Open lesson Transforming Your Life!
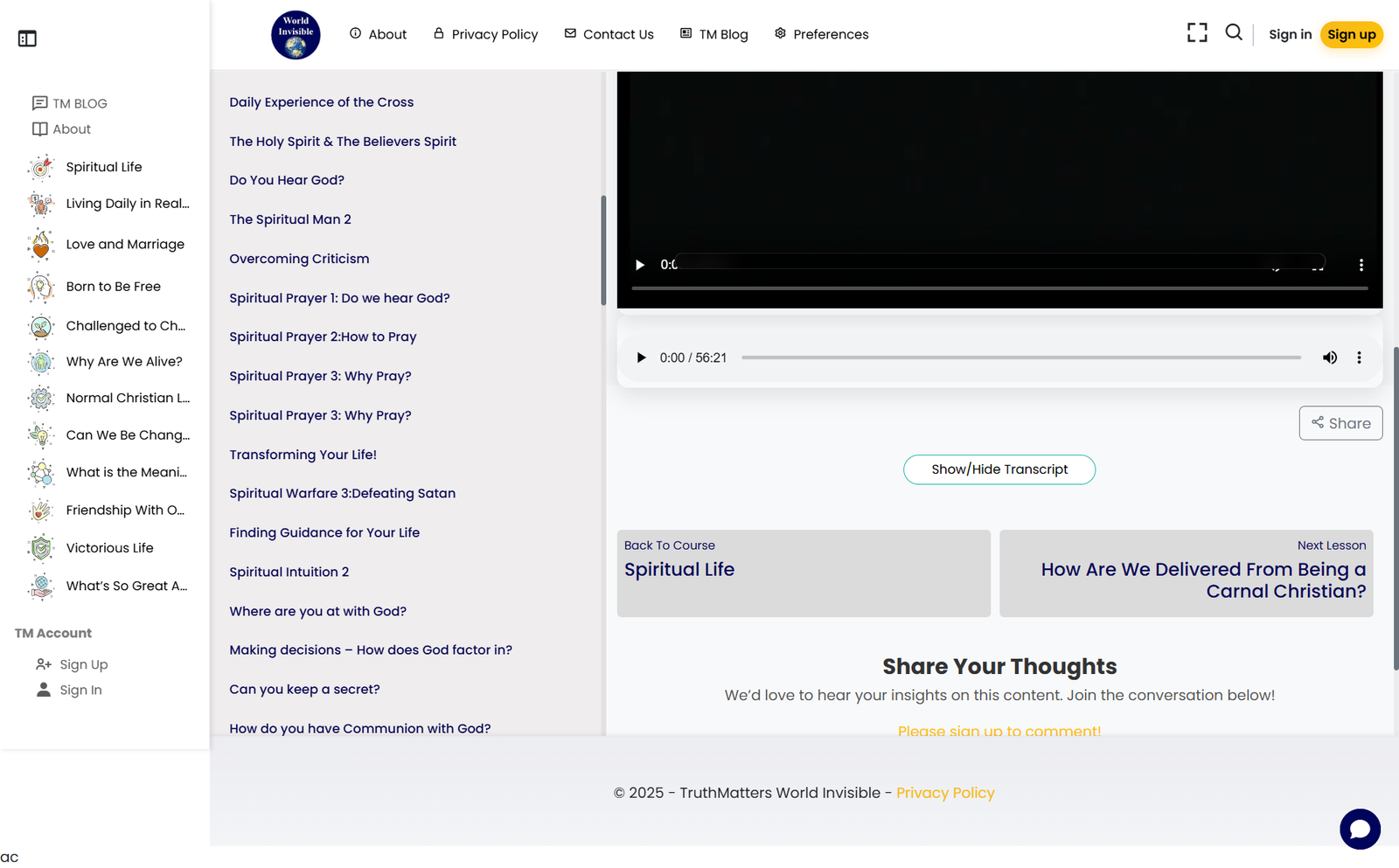The height and width of the screenshot is (868, 1399). pyautogui.click(x=303, y=455)
